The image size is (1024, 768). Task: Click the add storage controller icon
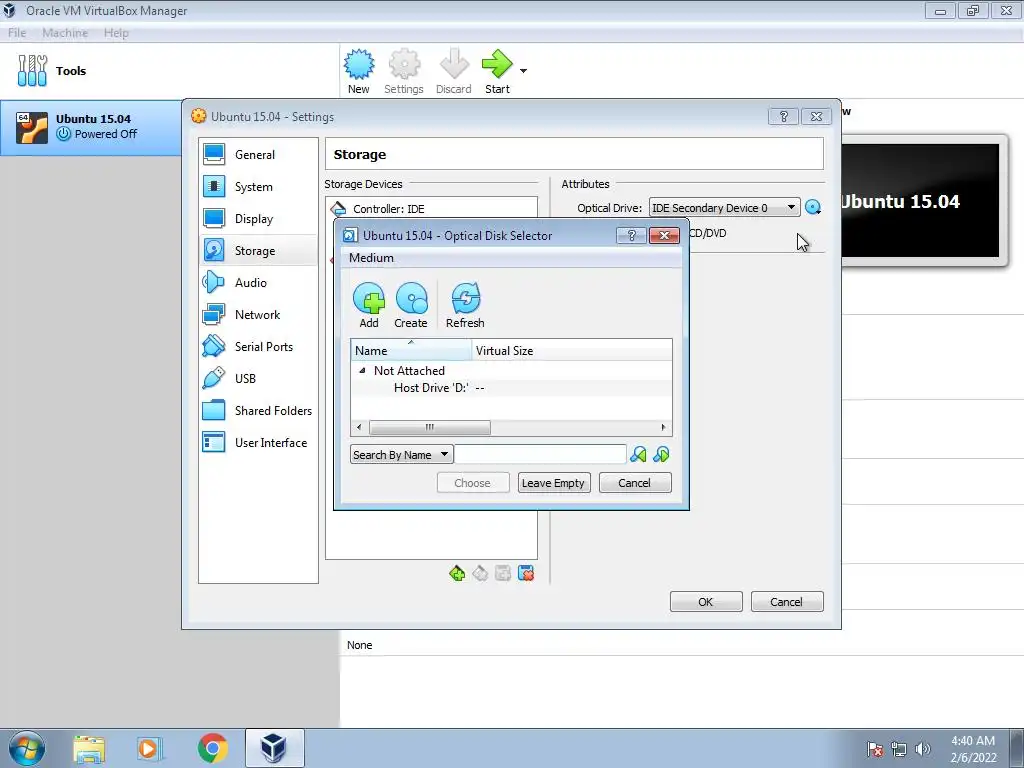coord(457,573)
